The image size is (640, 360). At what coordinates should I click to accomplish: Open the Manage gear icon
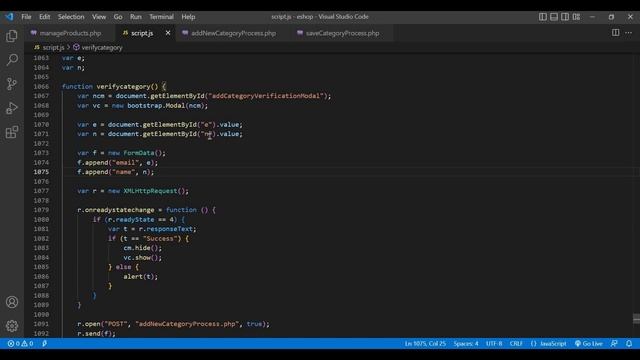[x=12, y=326]
